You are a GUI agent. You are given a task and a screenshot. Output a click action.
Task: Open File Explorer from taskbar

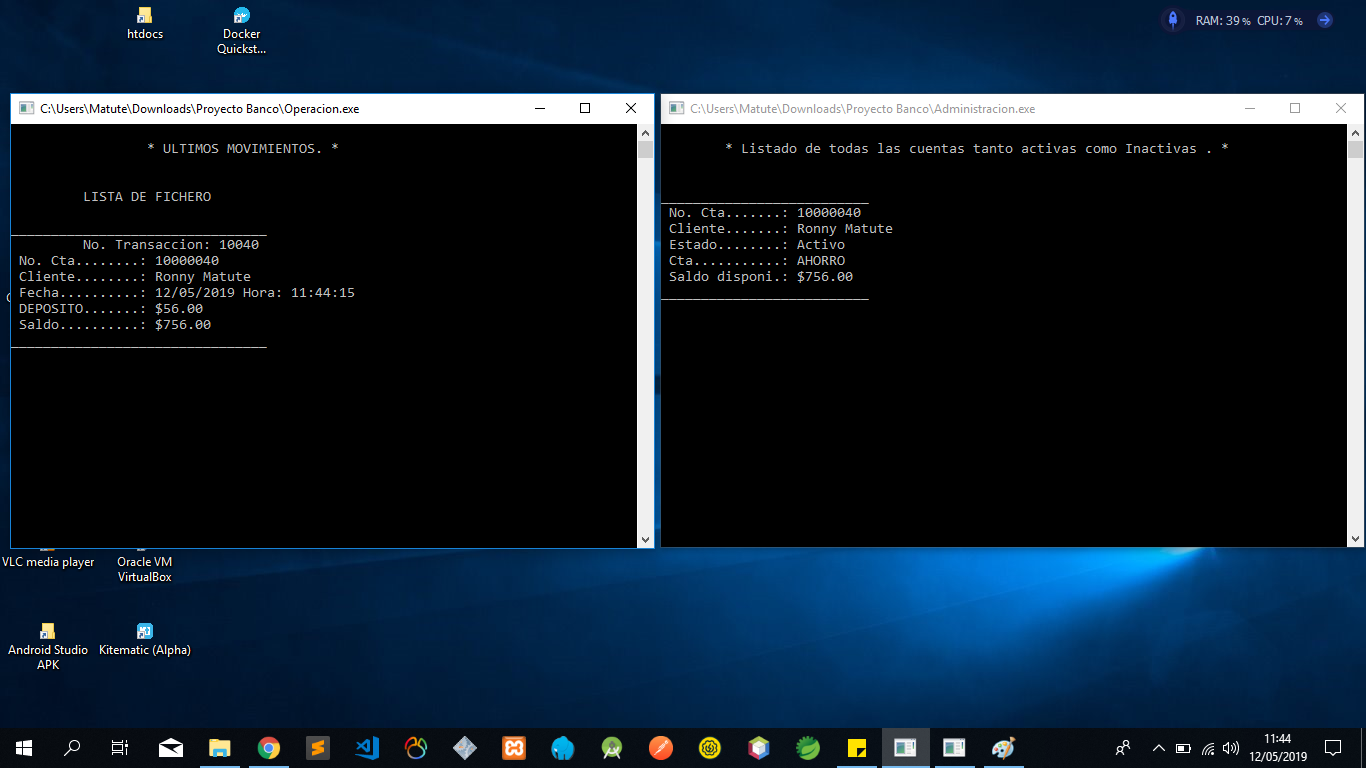[220, 747]
